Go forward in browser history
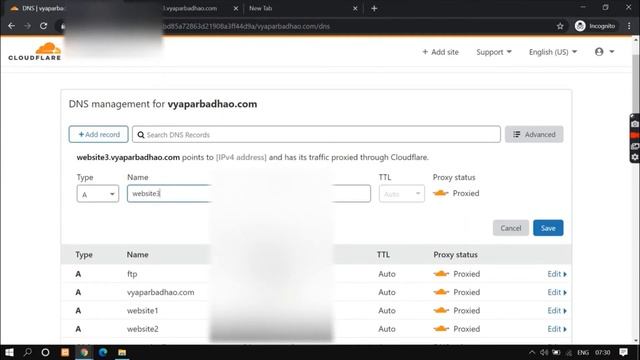The image size is (640, 360). 27,26
